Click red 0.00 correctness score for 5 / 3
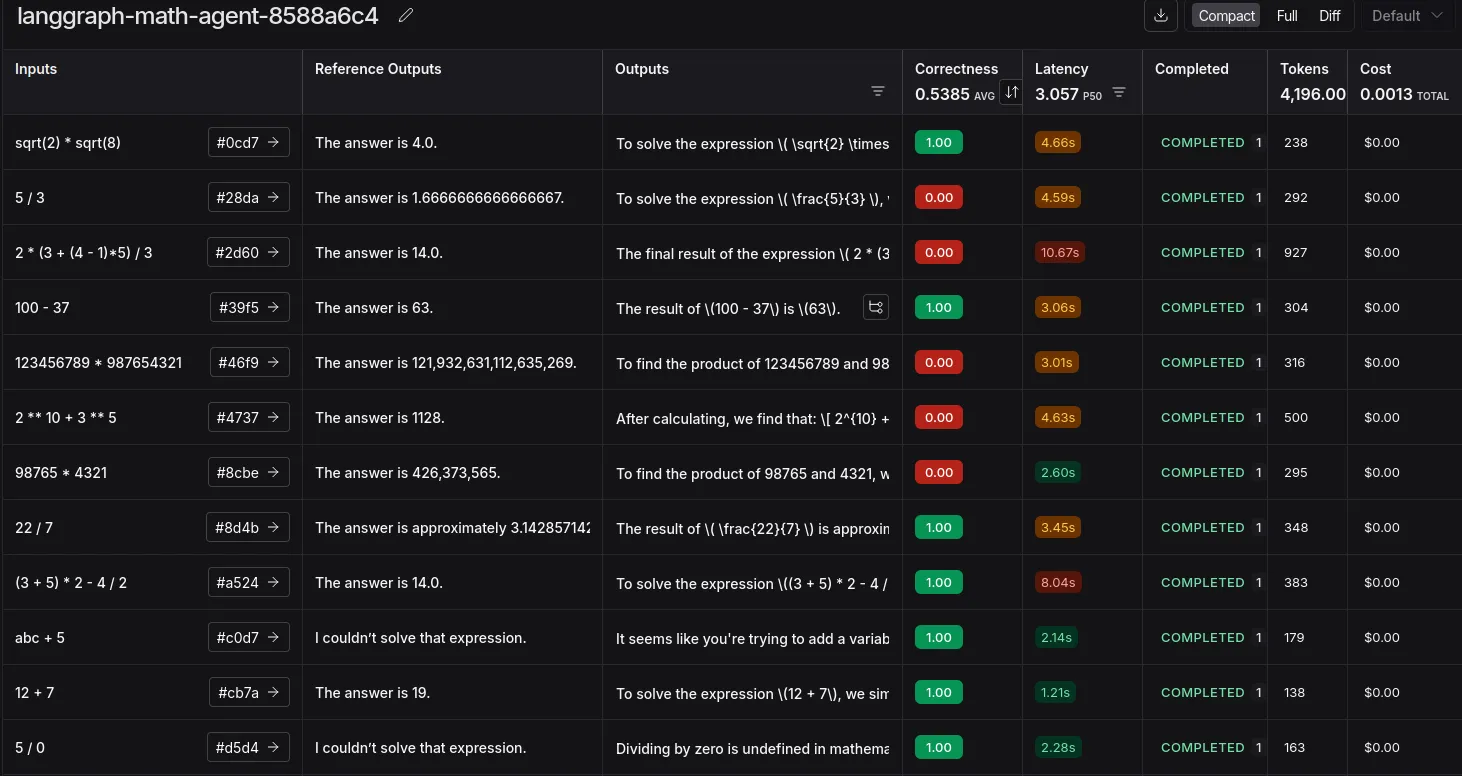 938,197
